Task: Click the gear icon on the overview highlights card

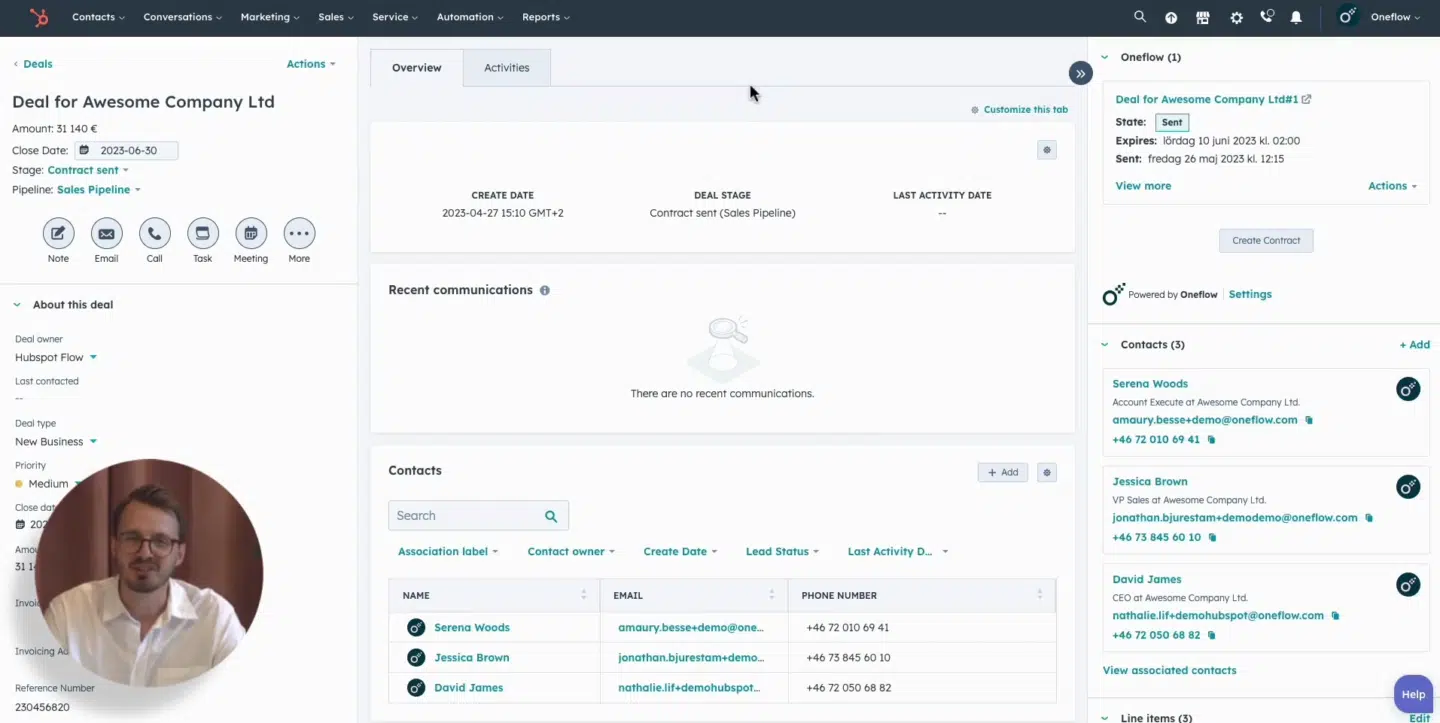Action: pos(1047,150)
